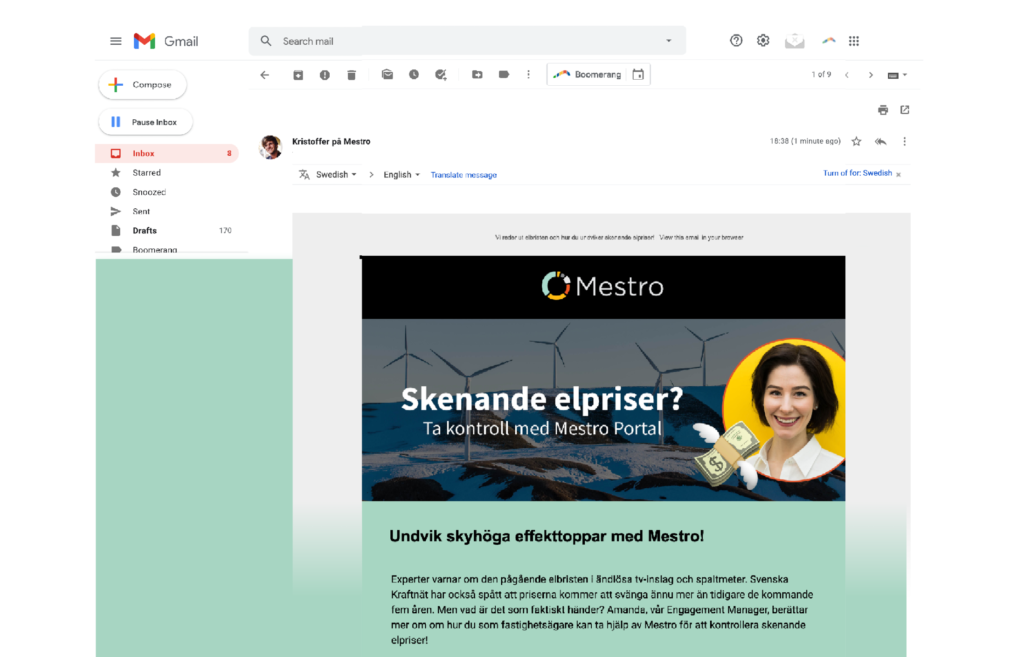The height and width of the screenshot is (657, 1024).
Task: Open the Inbox folder
Action: 143,153
